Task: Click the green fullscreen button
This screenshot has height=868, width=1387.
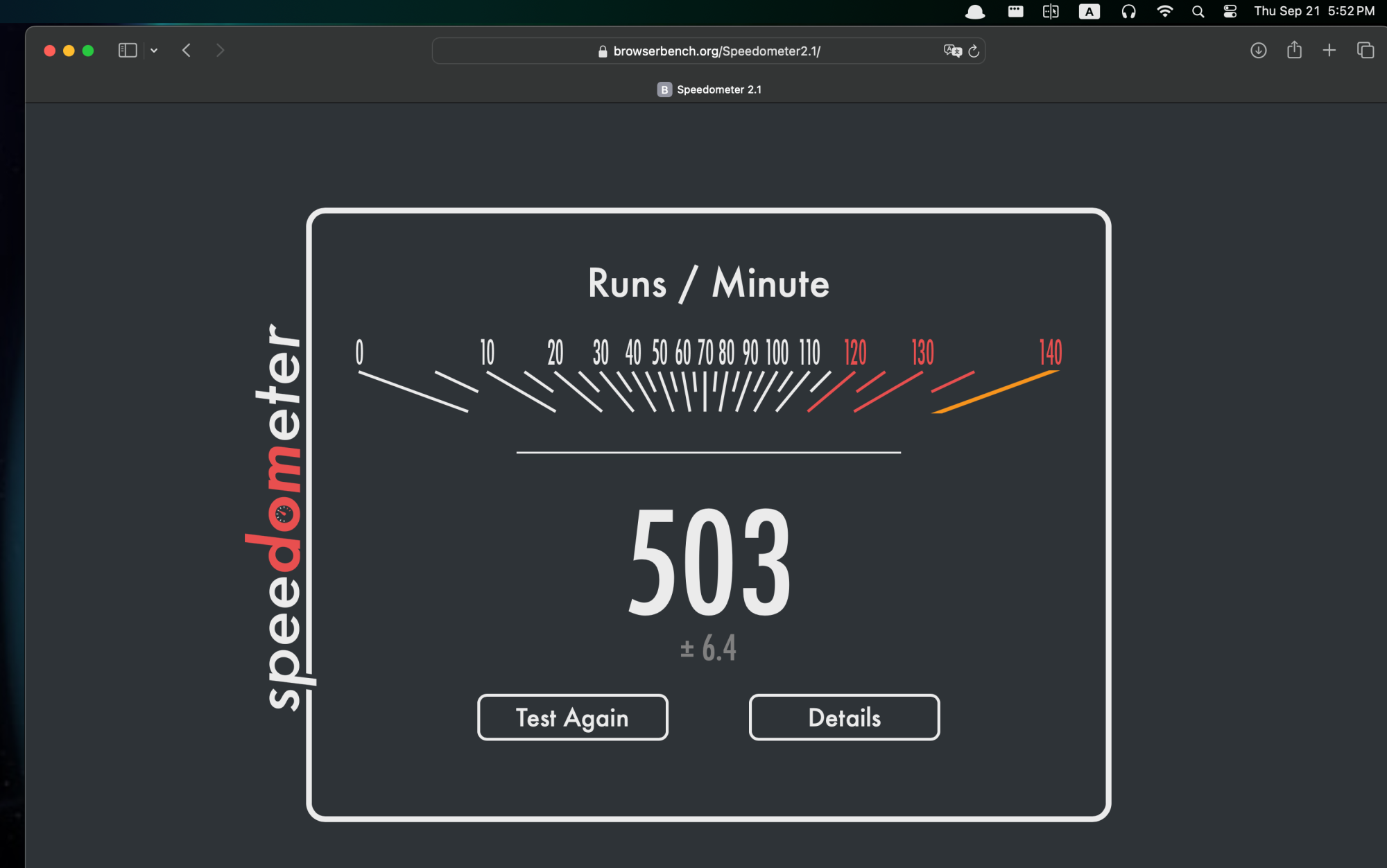Action: 88,51
